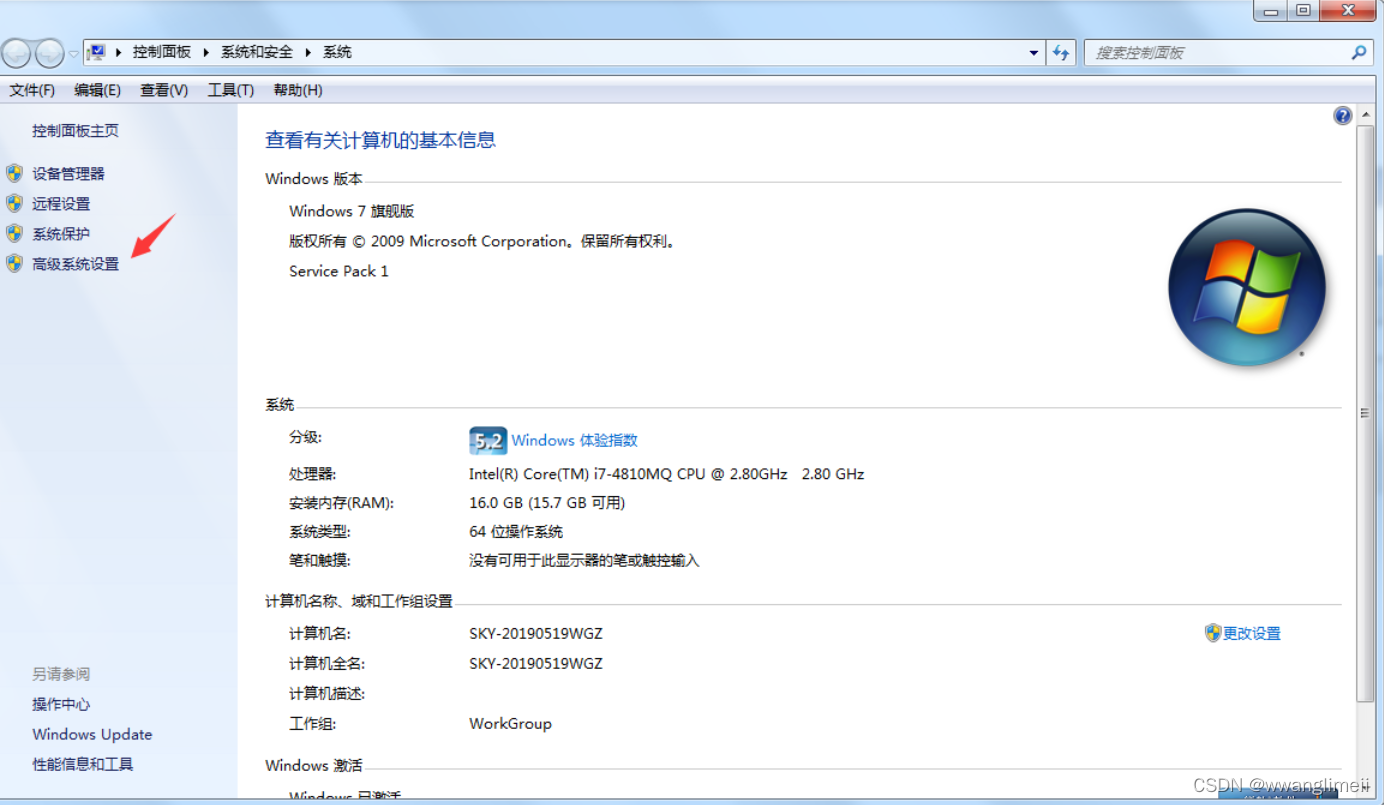
Task: Maximize the window
Action: (1302, 10)
